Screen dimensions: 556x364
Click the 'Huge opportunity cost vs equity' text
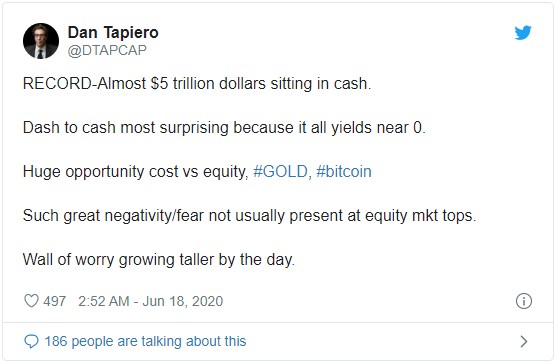coord(135,172)
